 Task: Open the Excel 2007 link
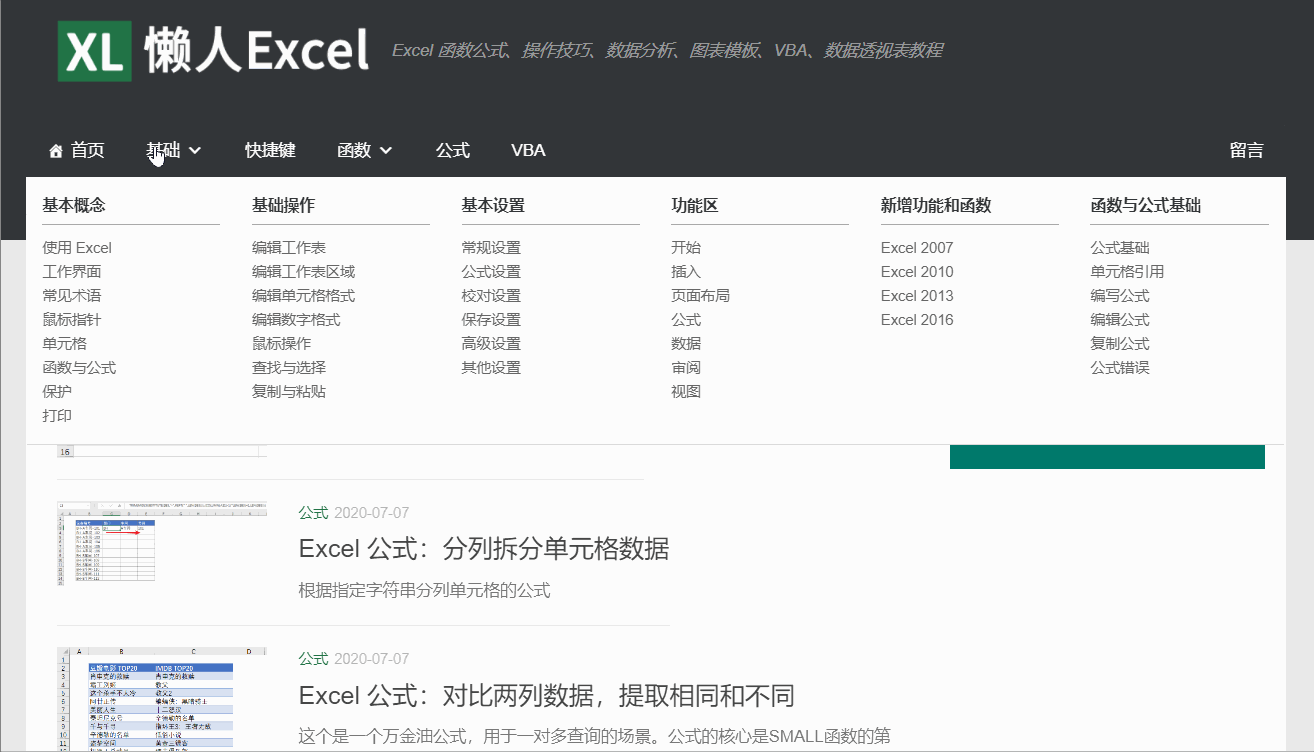[x=917, y=248]
